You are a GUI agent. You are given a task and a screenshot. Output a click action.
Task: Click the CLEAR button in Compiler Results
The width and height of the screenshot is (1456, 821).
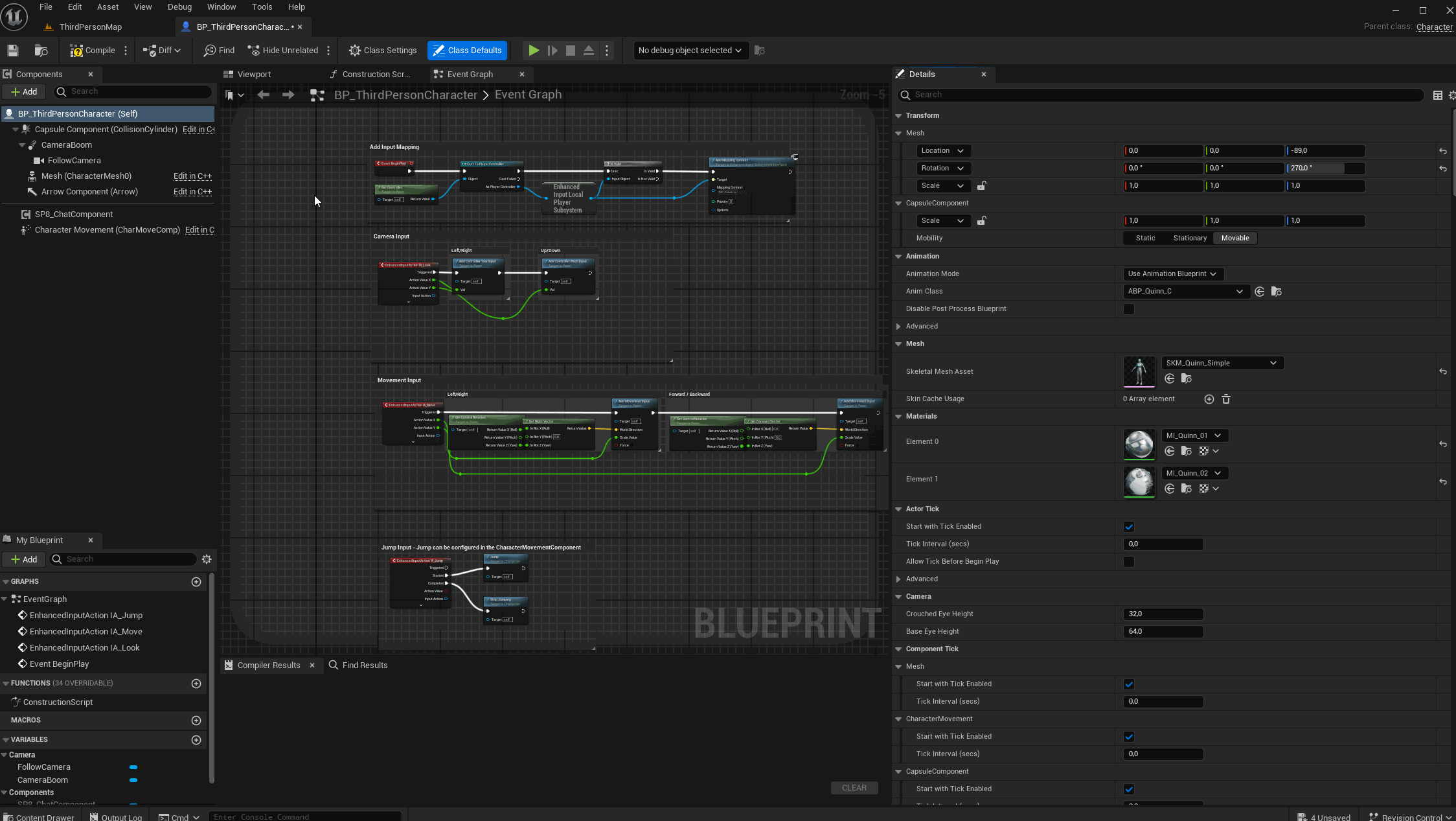pyautogui.click(x=854, y=788)
